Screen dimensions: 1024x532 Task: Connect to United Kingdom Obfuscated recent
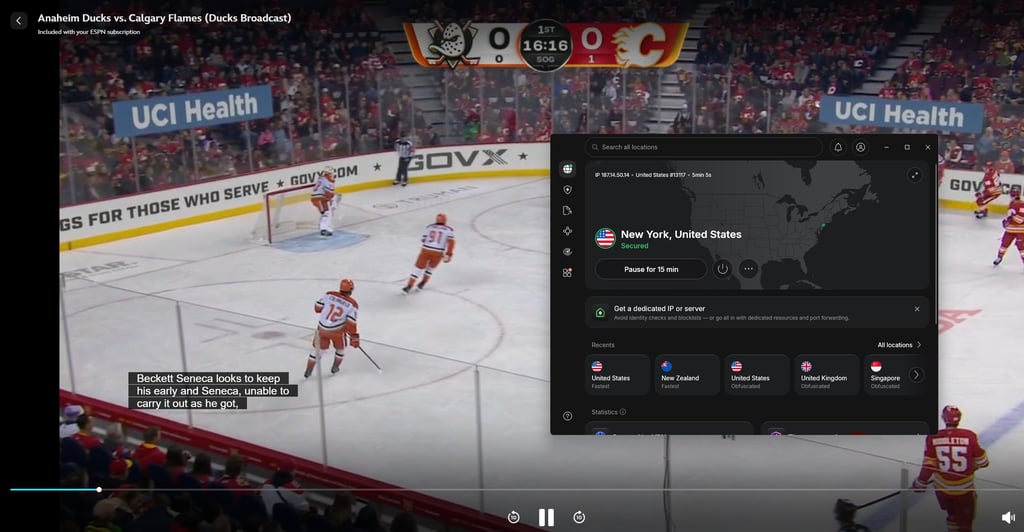(827, 375)
